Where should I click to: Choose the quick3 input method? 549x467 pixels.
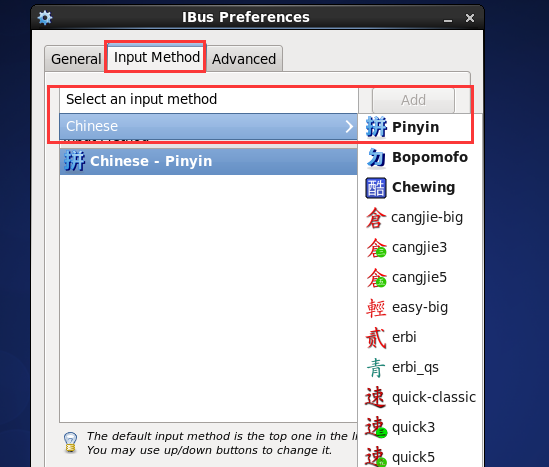pos(419,427)
